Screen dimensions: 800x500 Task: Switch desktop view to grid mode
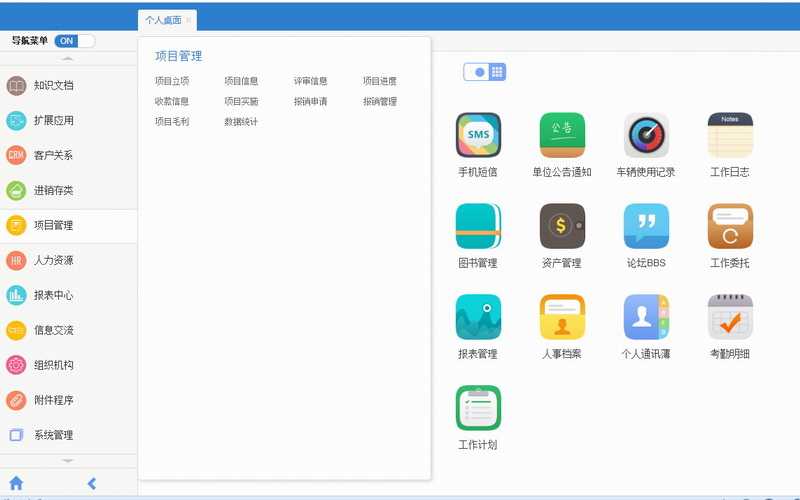click(497, 72)
